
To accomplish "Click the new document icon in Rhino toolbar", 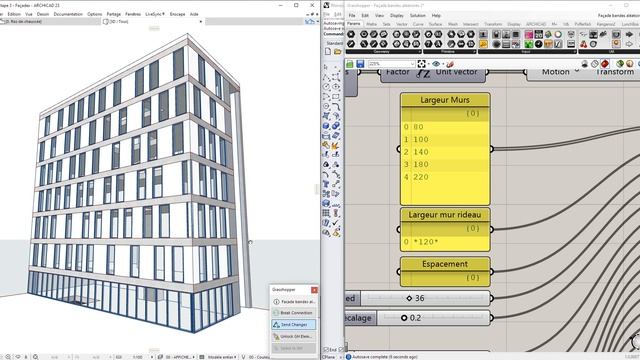I will 328,52.
